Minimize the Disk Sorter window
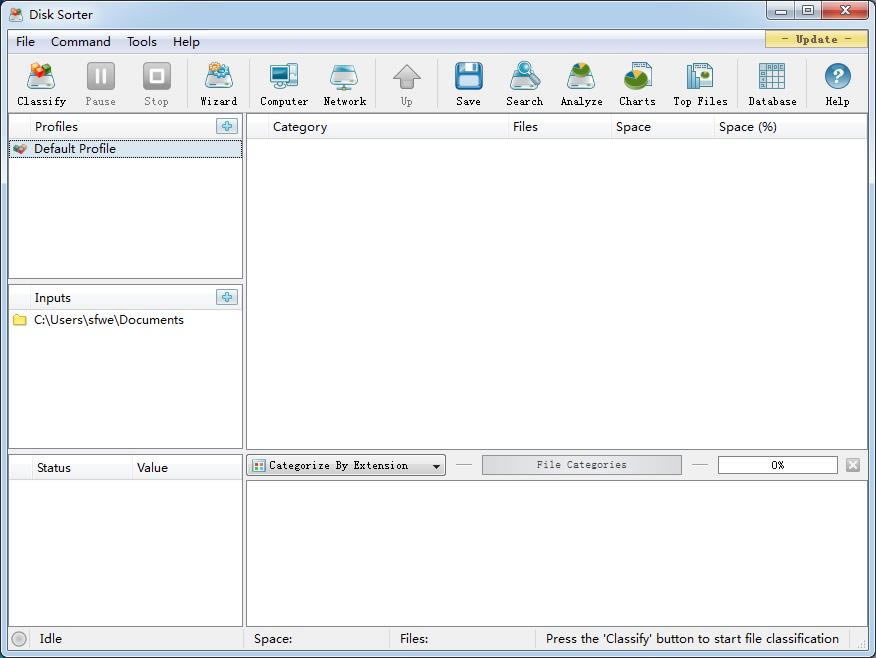The image size is (876, 658). click(780, 11)
